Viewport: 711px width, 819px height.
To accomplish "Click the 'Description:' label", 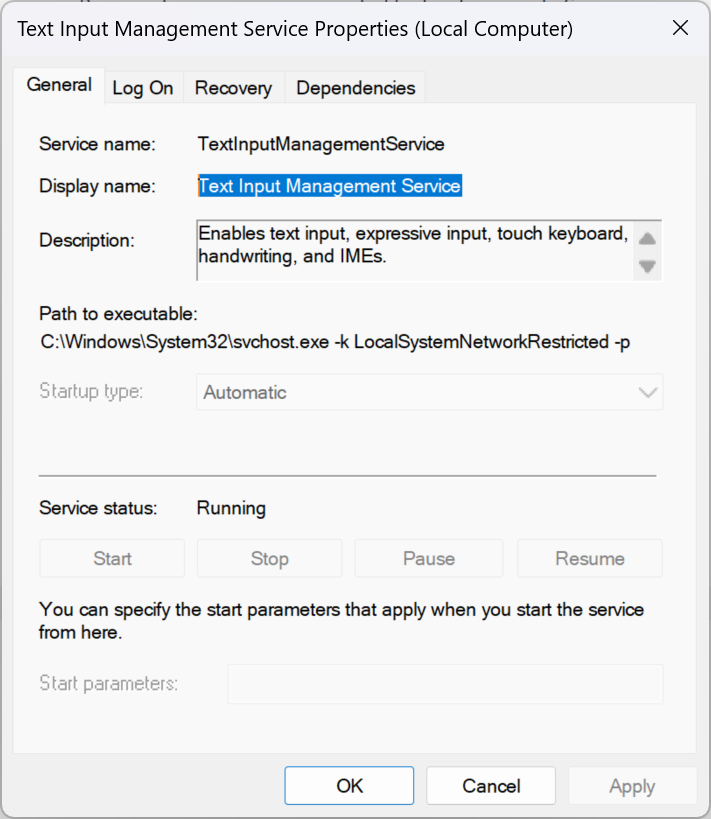I will [87, 240].
